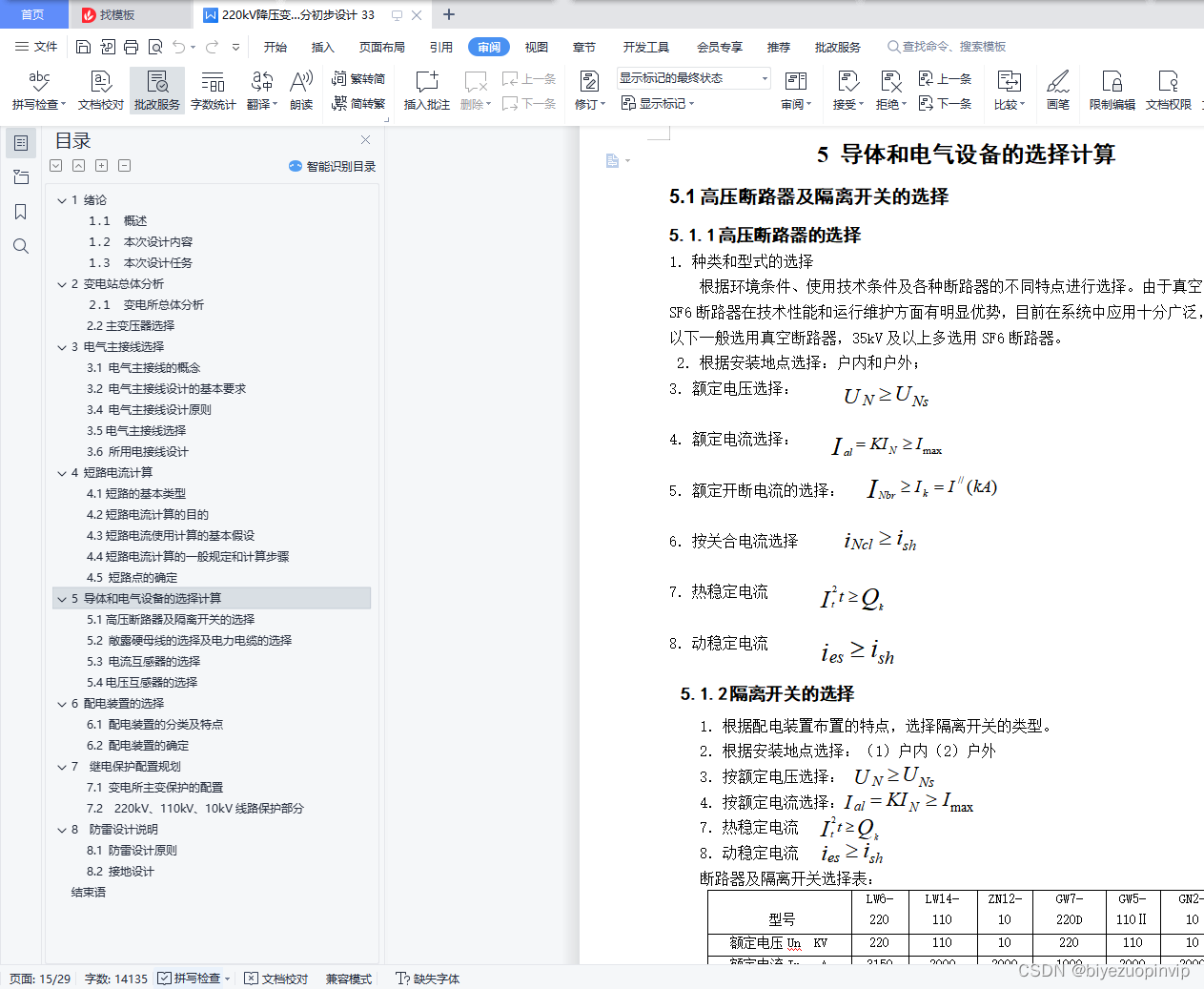Open the 文档校对 proofreading tool
1204x989 pixels.
(x=101, y=91)
